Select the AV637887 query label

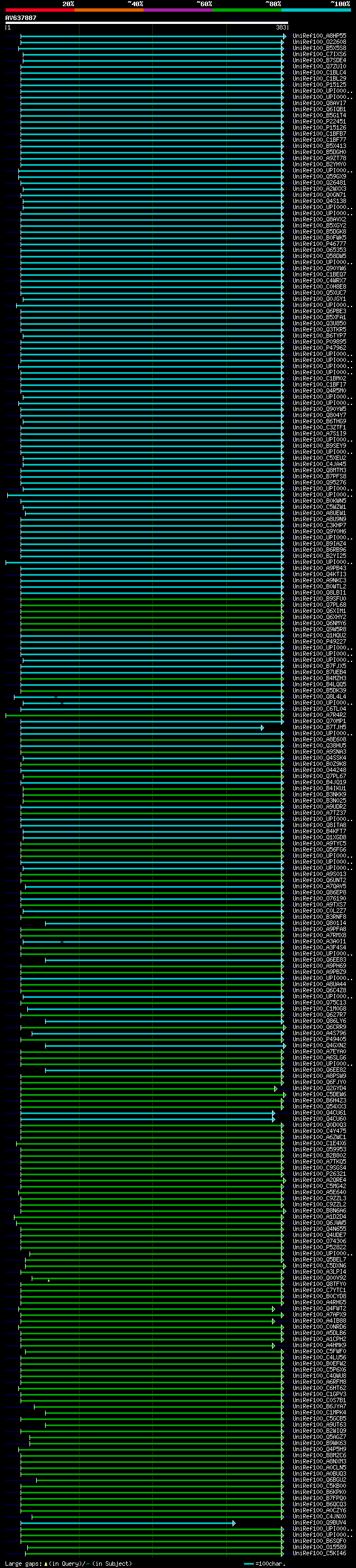(21, 18)
